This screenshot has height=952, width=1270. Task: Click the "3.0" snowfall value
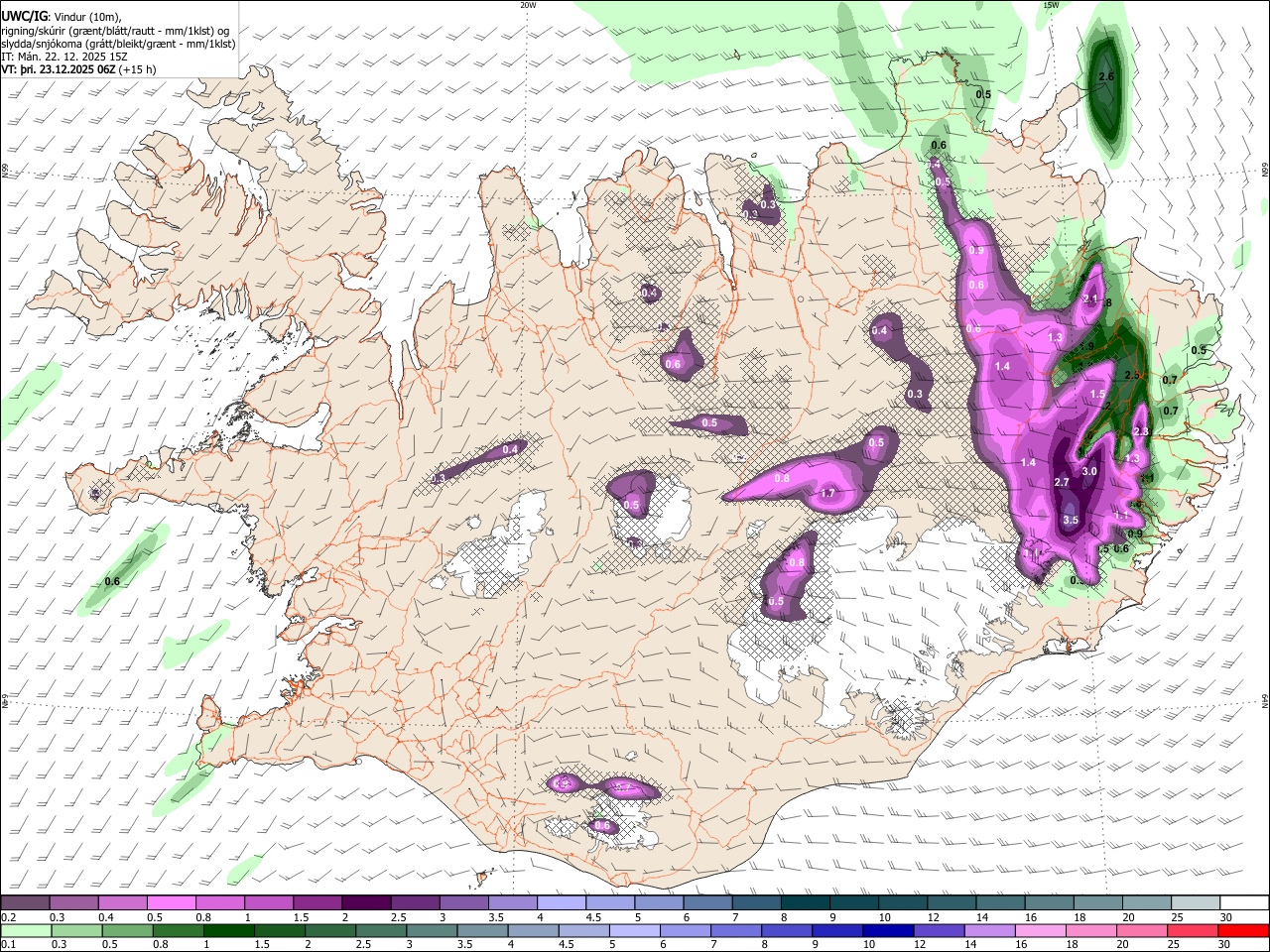pyautogui.click(x=1089, y=471)
